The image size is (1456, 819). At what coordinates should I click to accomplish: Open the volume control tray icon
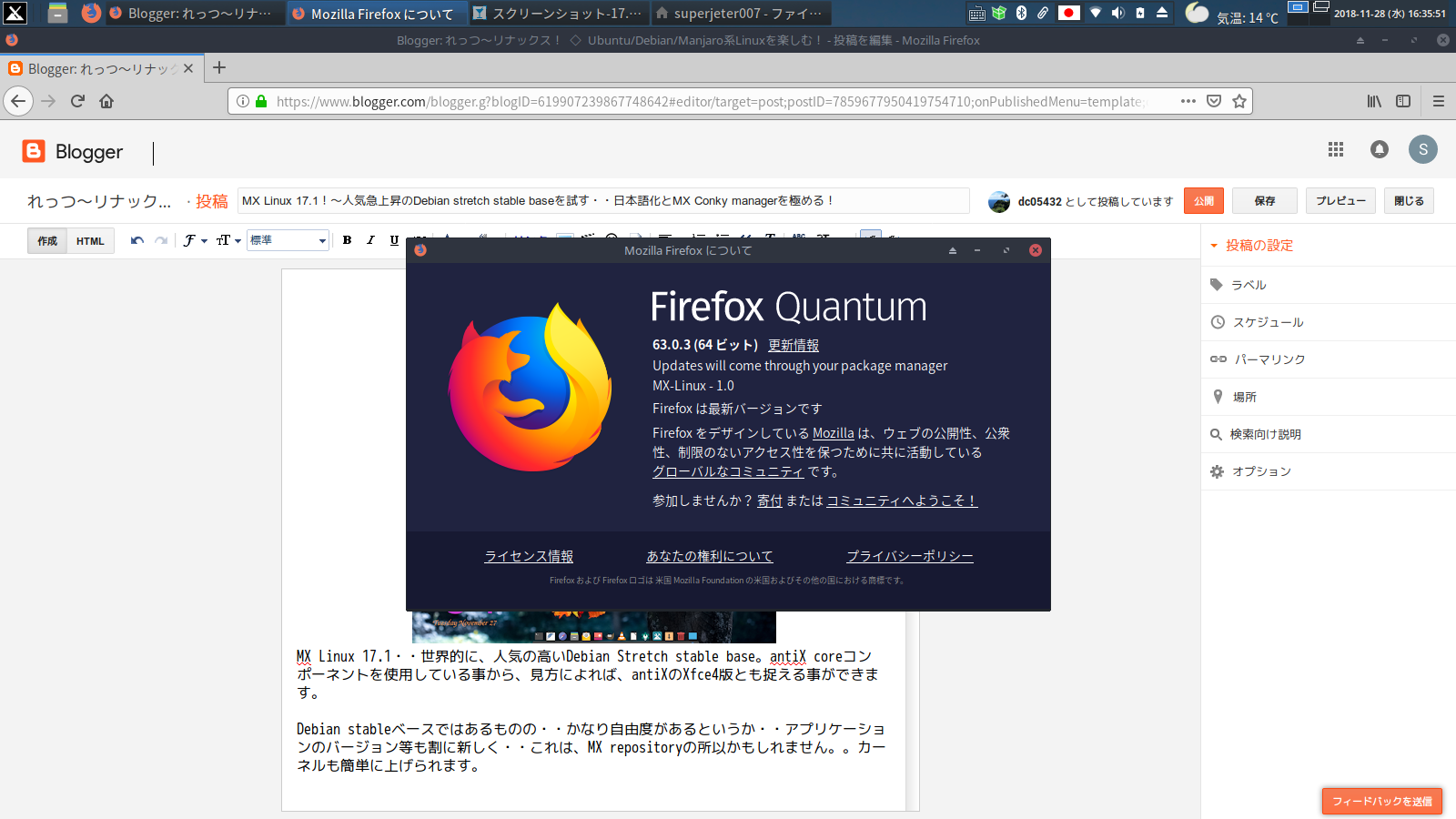pos(1118,13)
